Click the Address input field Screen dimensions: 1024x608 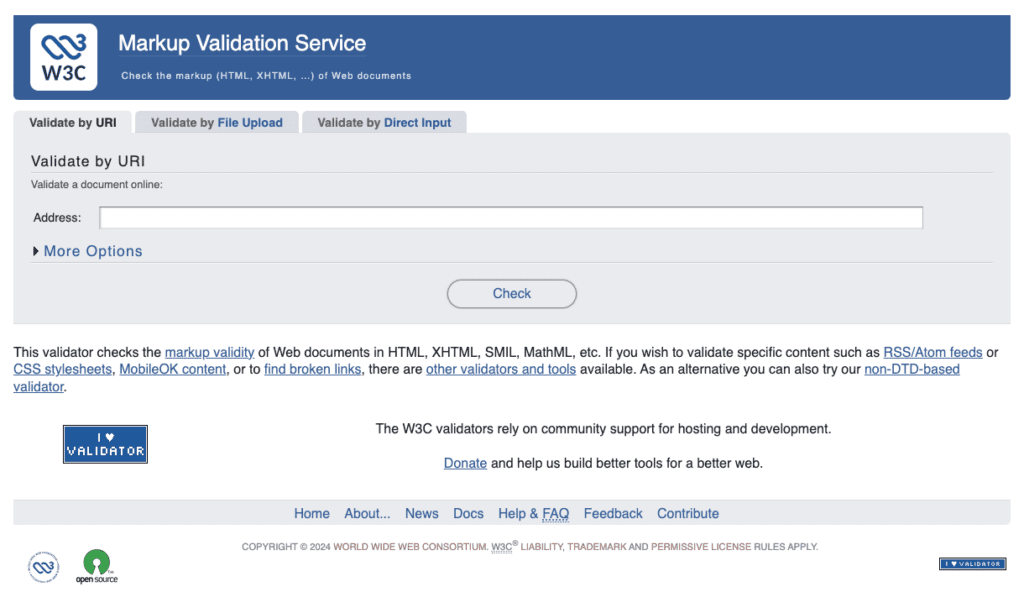[x=511, y=217]
